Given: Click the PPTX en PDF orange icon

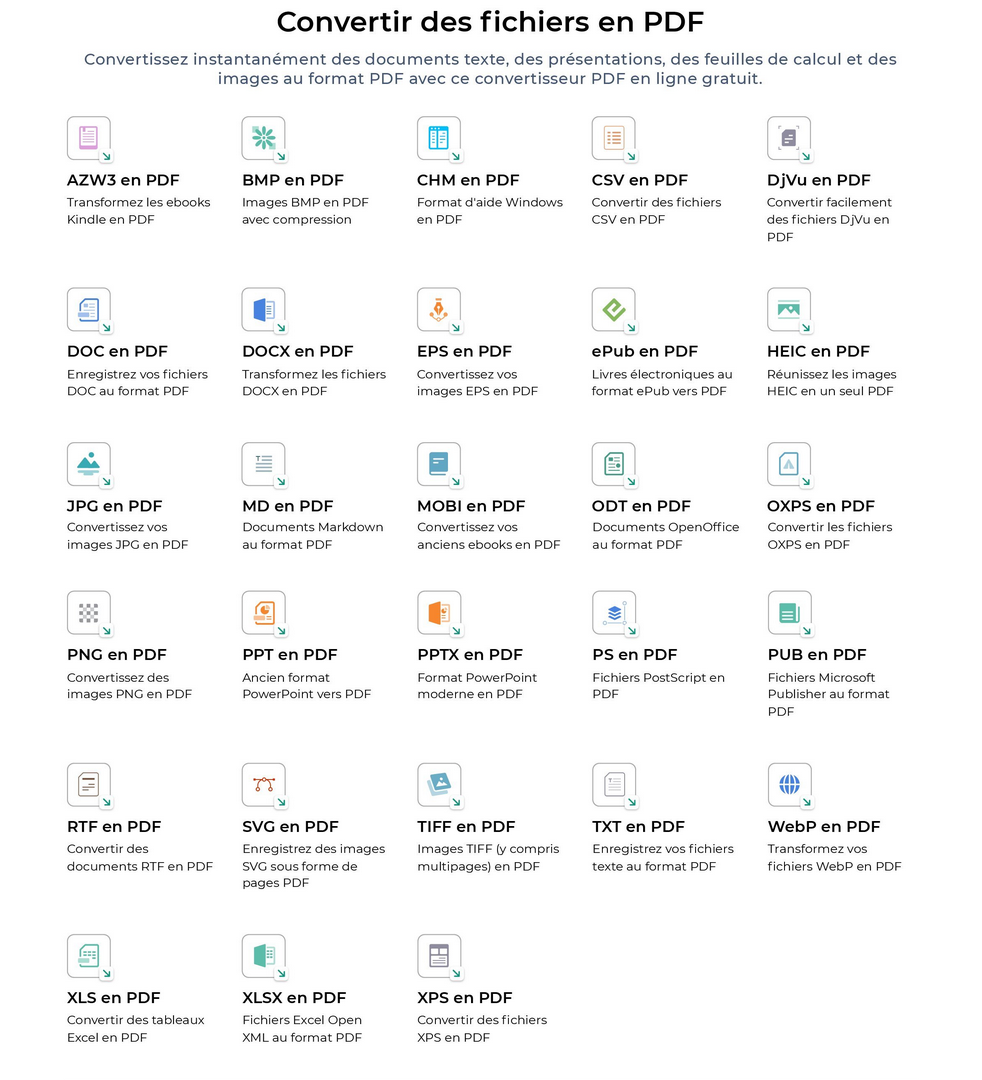Looking at the screenshot, I should tap(439, 613).
